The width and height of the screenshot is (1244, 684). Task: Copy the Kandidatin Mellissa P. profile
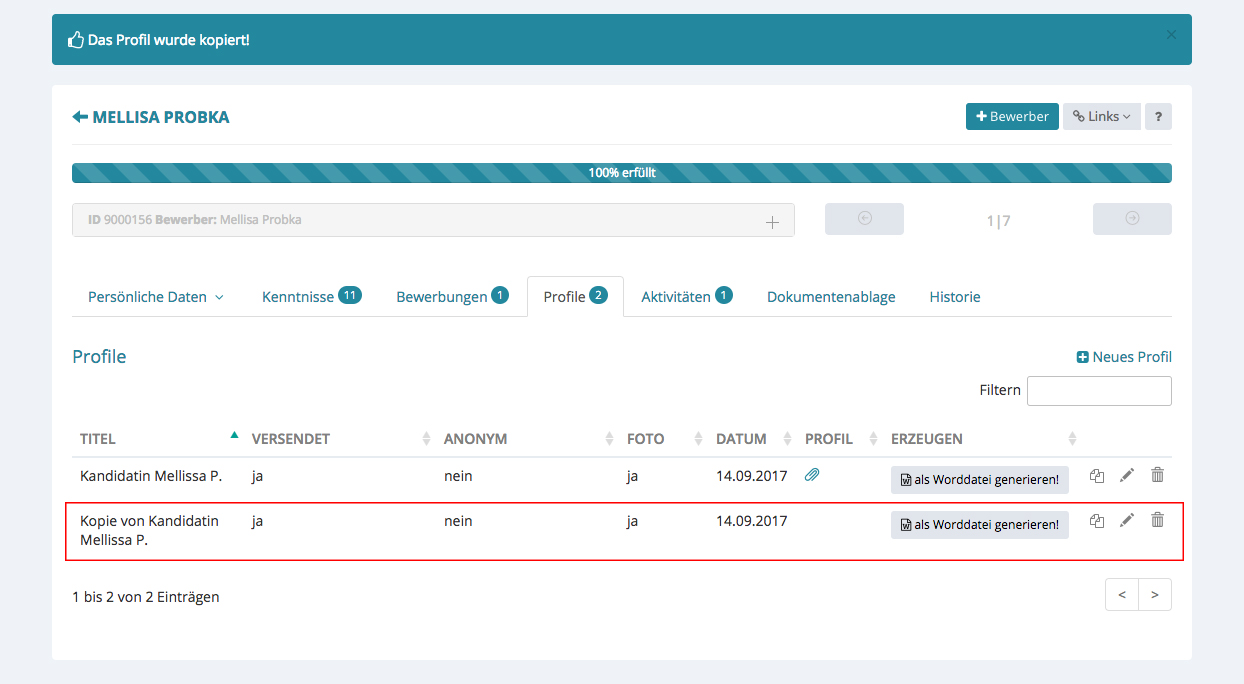coord(1097,476)
